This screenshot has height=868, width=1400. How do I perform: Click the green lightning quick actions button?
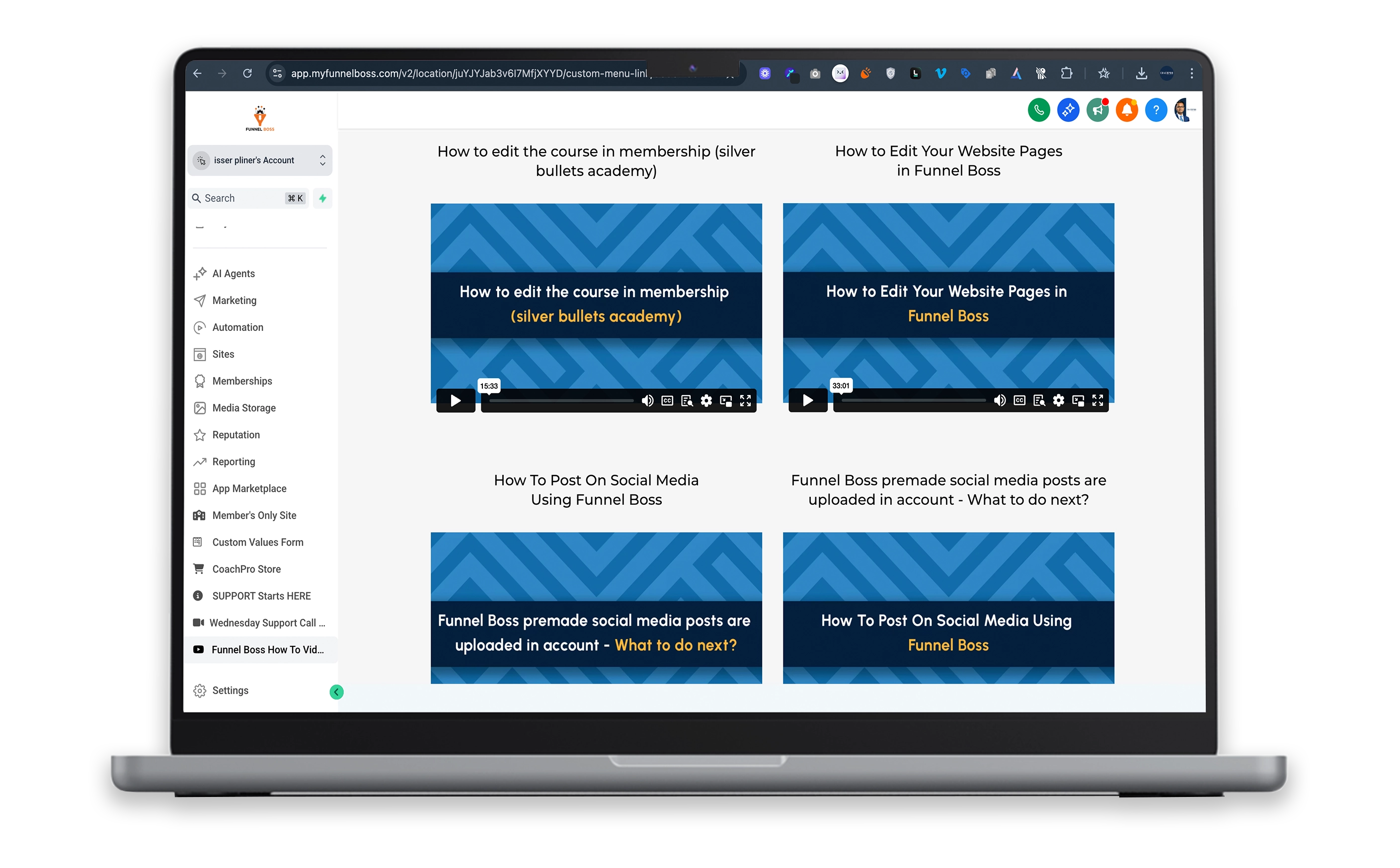(x=322, y=198)
